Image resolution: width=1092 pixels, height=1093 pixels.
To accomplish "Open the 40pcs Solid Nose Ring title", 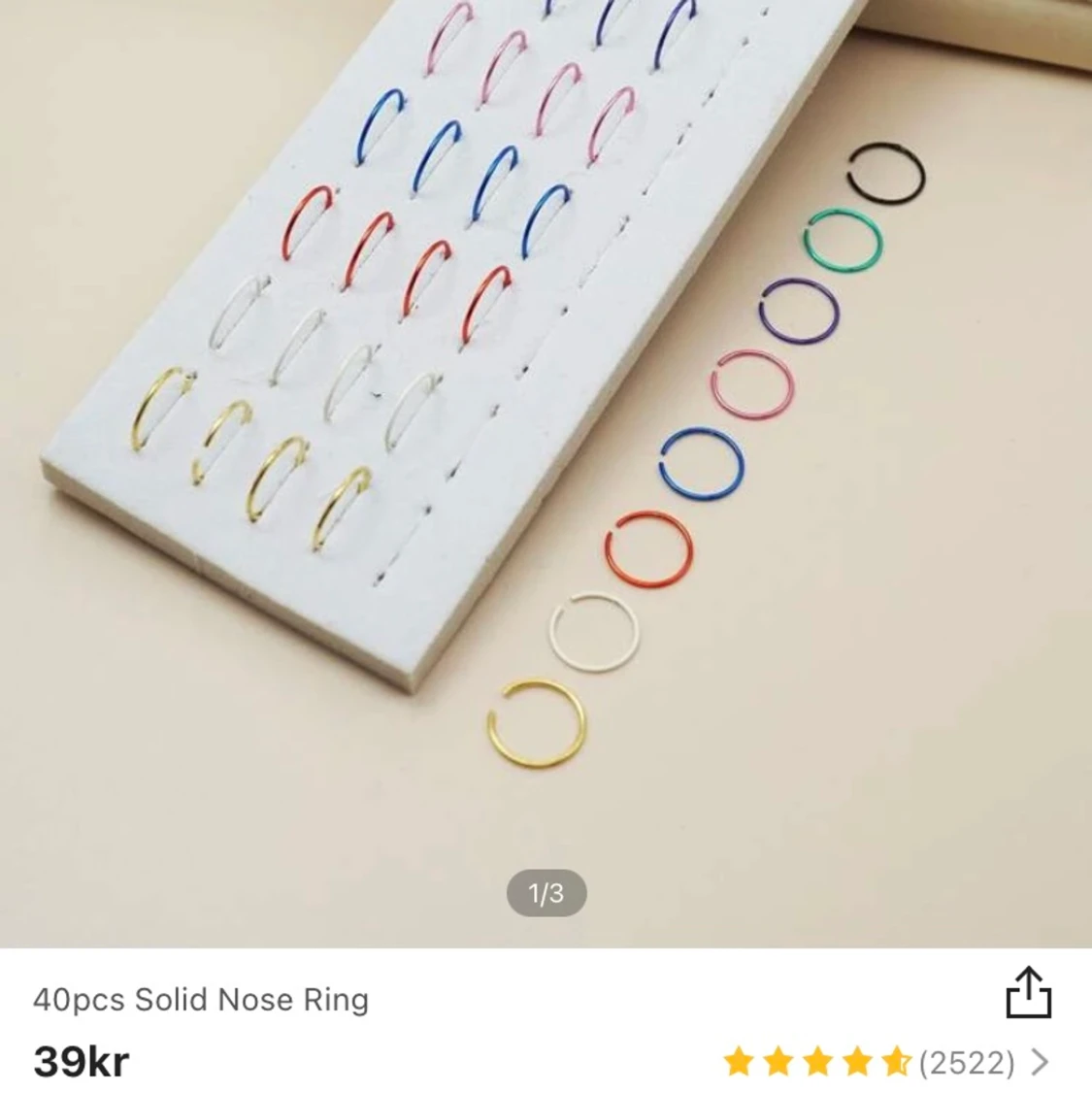I will pyautogui.click(x=201, y=1000).
